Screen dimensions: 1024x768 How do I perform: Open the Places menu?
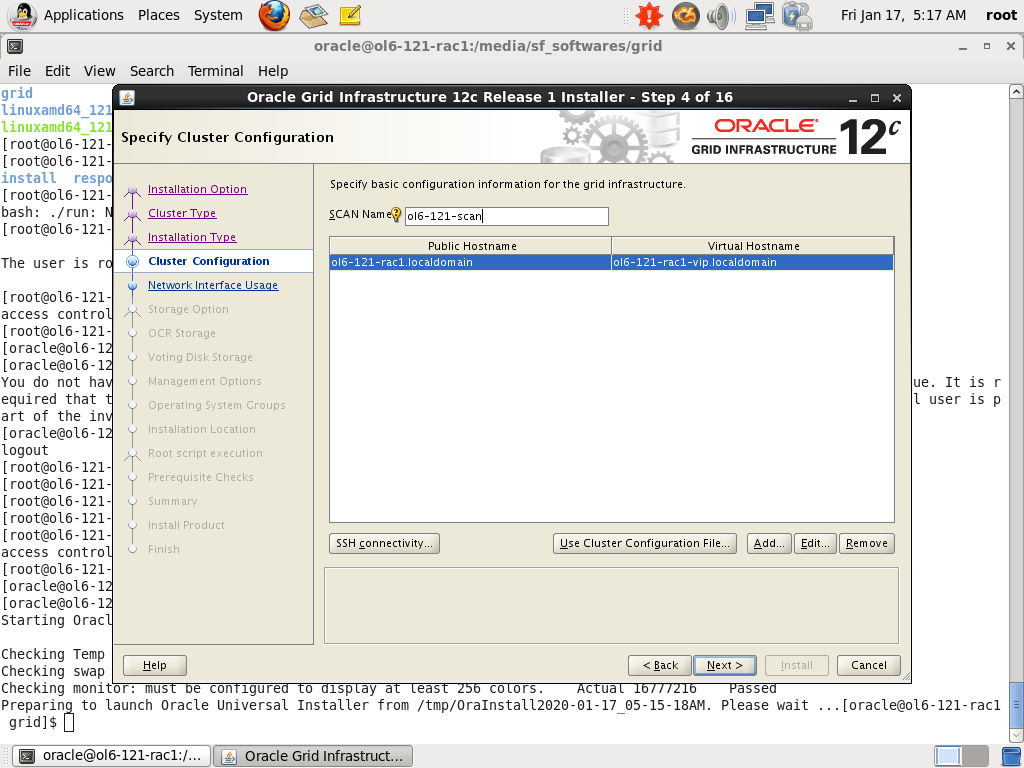[159, 15]
